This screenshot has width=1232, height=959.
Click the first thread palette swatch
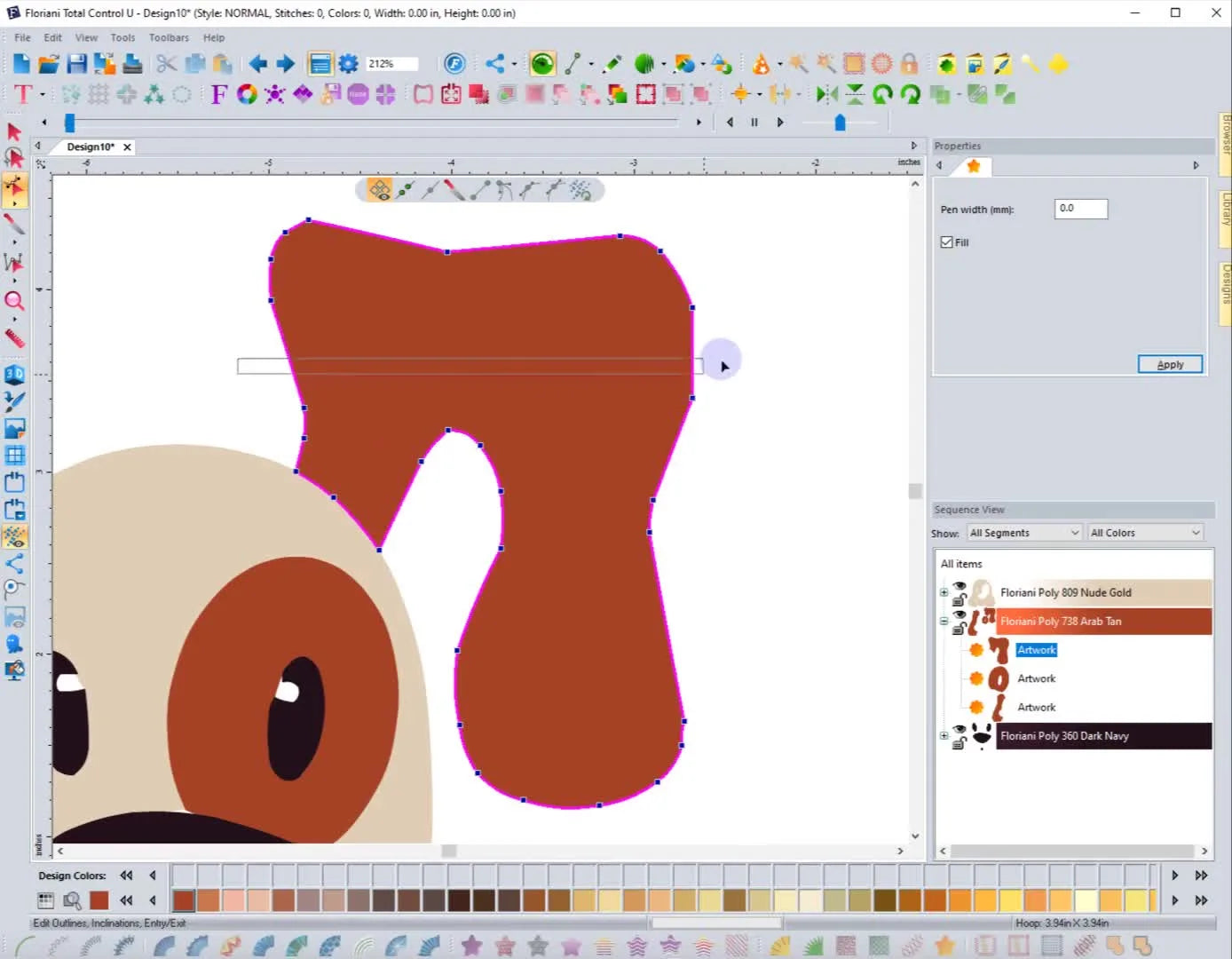click(x=184, y=900)
